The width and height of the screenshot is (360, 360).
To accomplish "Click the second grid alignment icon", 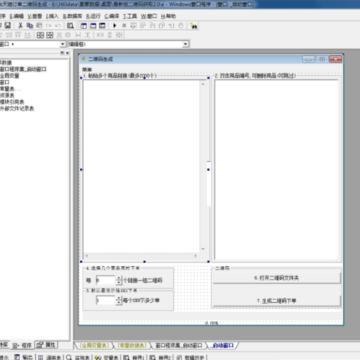I will pos(50,35).
